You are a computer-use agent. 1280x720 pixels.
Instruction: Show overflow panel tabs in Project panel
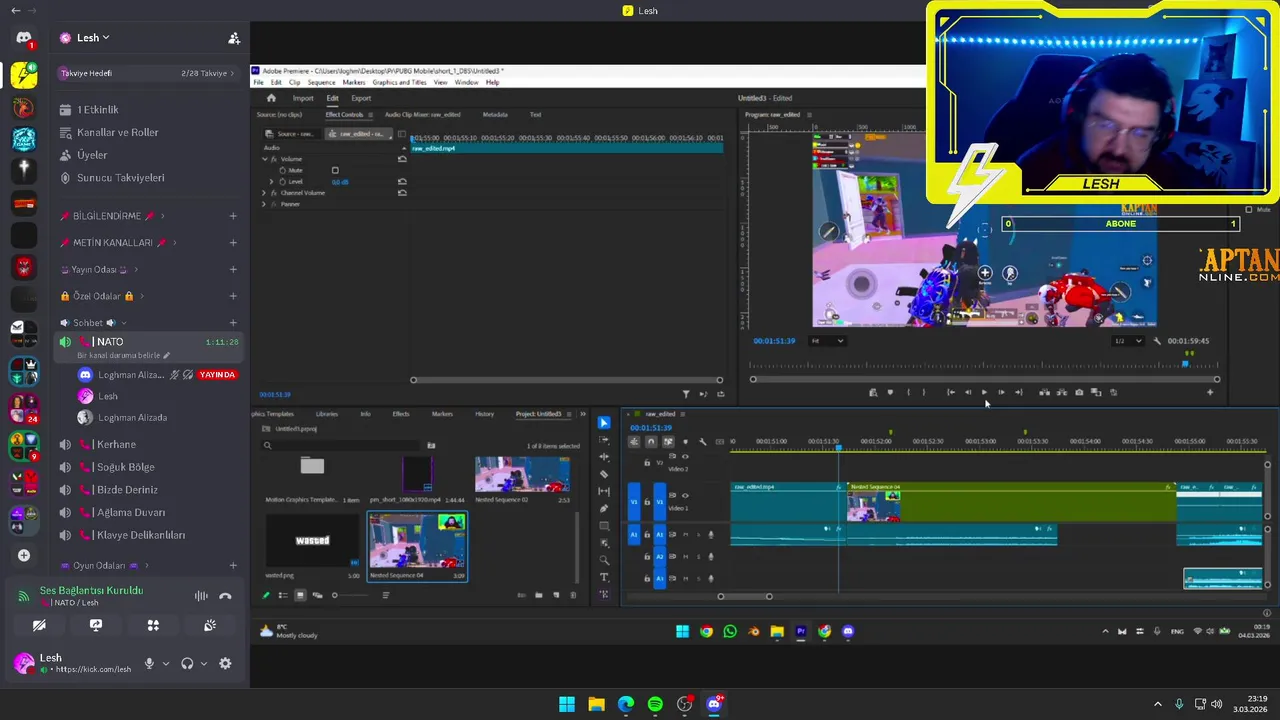583,414
